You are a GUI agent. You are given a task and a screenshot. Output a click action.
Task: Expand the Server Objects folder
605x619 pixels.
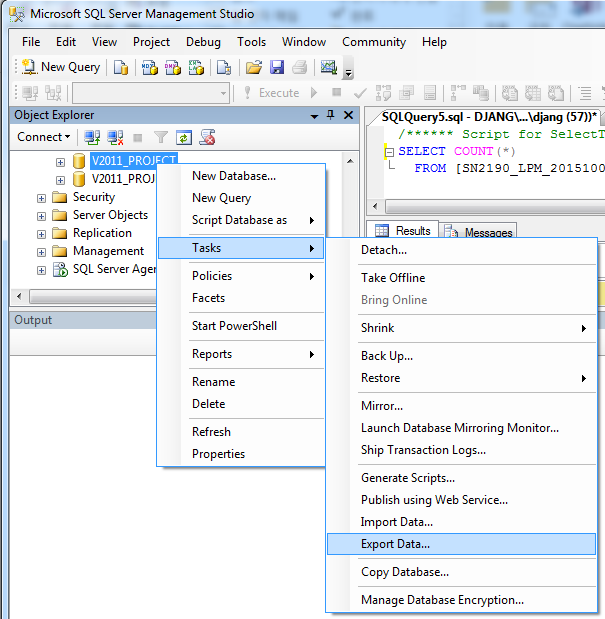pyautogui.click(x=41, y=216)
